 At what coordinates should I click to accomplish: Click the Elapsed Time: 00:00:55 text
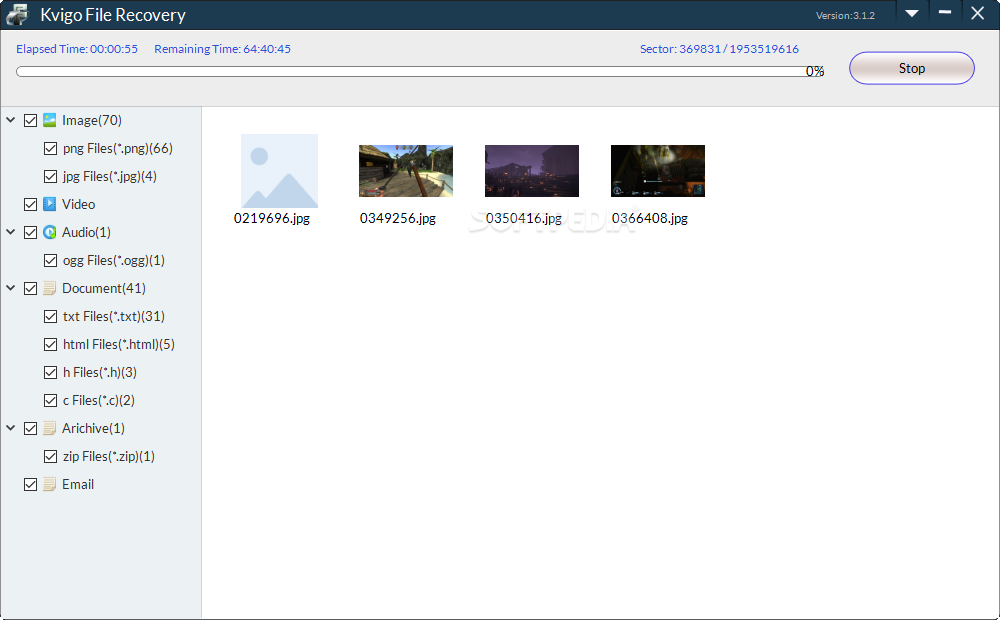[x=77, y=49]
